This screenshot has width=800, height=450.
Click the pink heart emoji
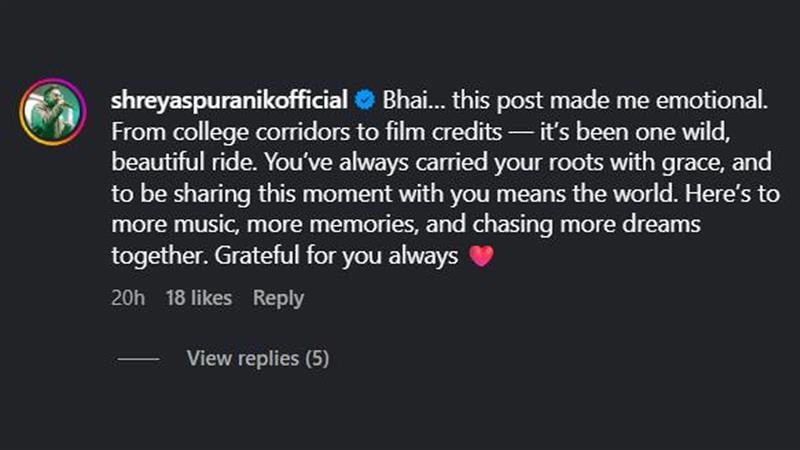pos(481,257)
